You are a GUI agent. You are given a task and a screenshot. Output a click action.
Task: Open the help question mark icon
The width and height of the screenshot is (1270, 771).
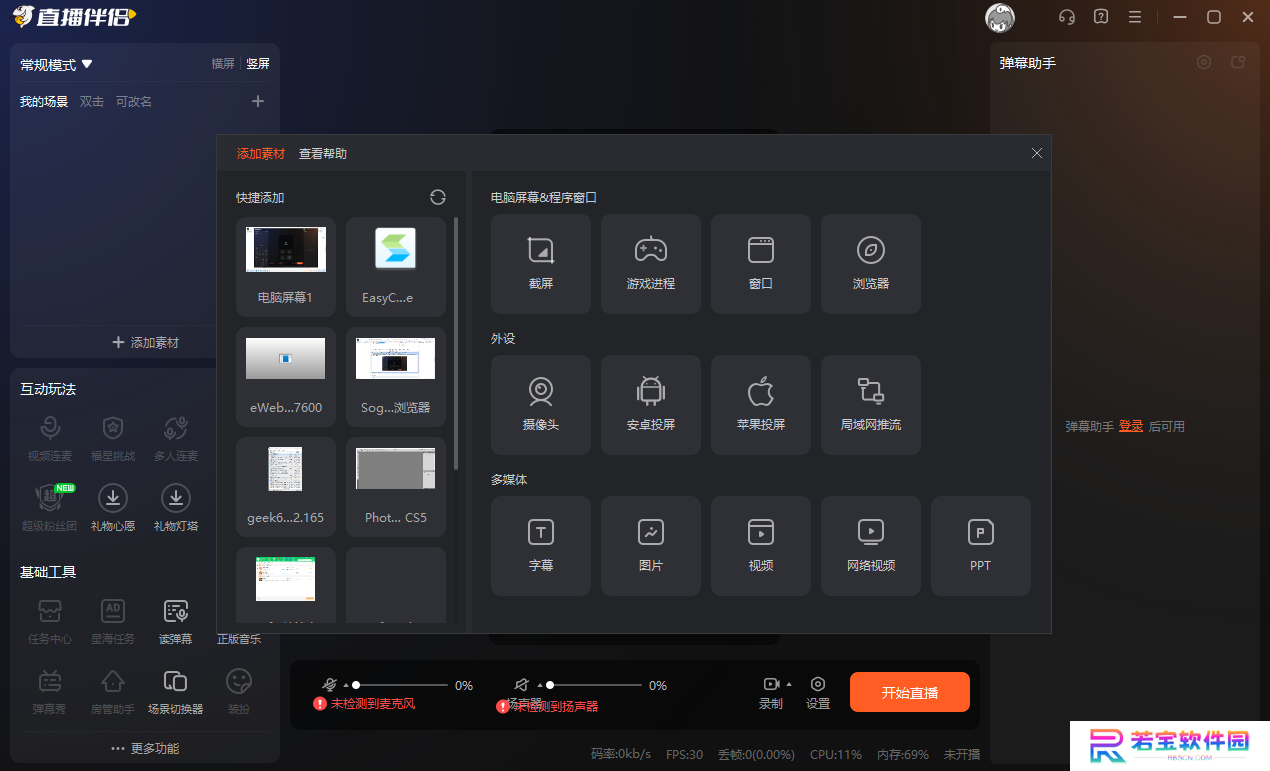coord(1101,17)
